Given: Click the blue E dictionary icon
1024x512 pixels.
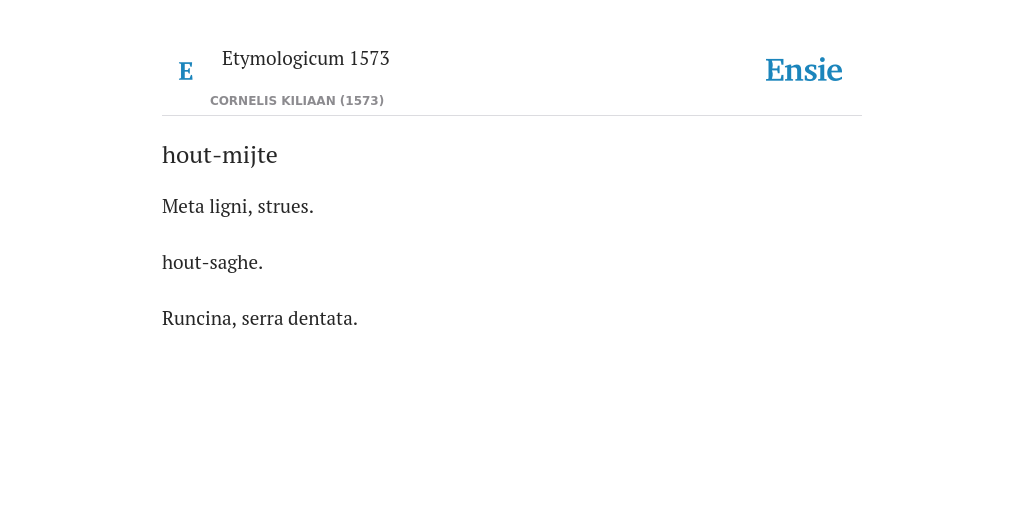Looking at the screenshot, I should (x=185, y=71).
